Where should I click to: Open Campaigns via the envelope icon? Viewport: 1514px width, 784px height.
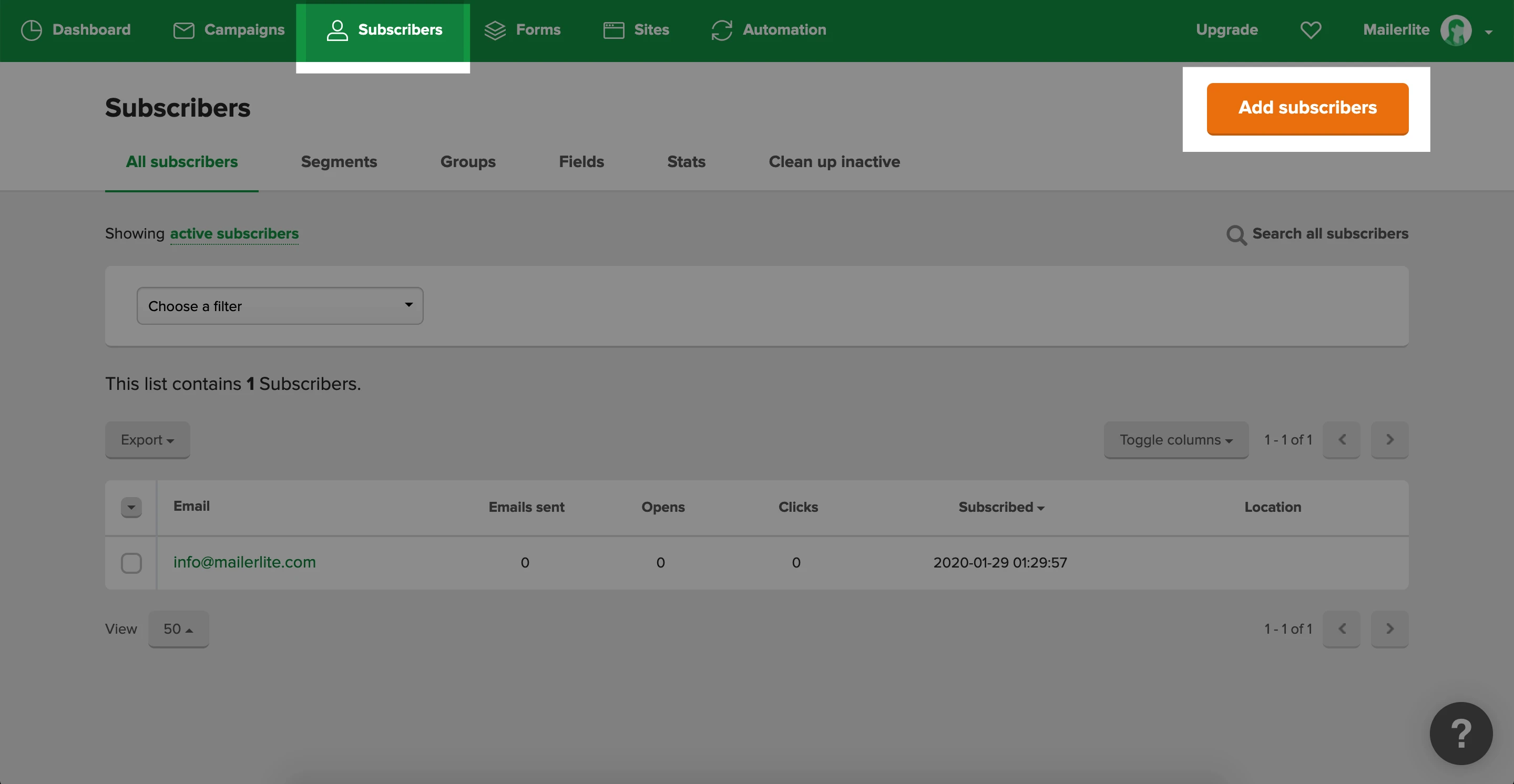tap(183, 30)
